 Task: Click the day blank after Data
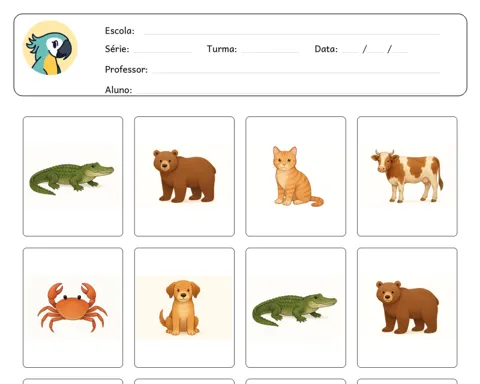[x=350, y=52]
